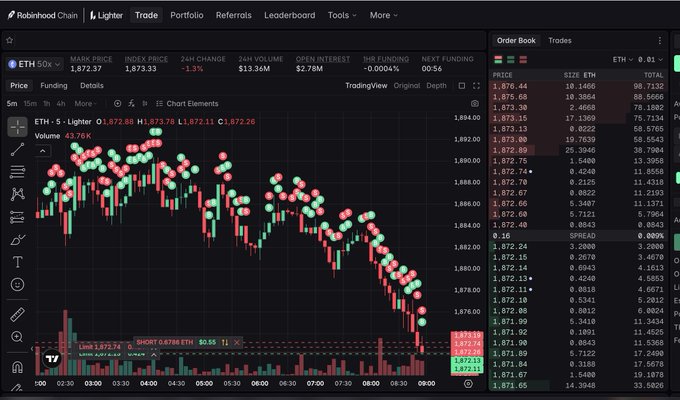
Task: Switch to Original chart mode
Action: coord(406,85)
